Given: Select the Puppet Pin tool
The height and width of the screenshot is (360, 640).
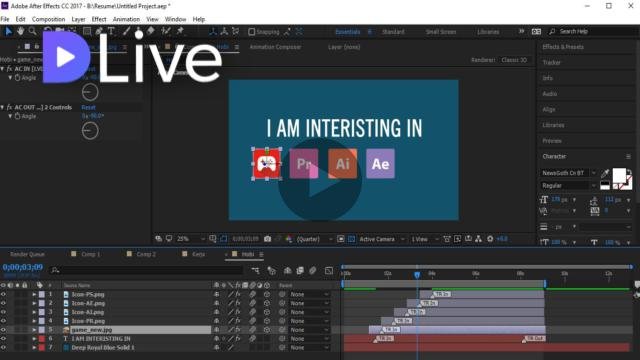Looking at the screenshot, I should point(180,31).
